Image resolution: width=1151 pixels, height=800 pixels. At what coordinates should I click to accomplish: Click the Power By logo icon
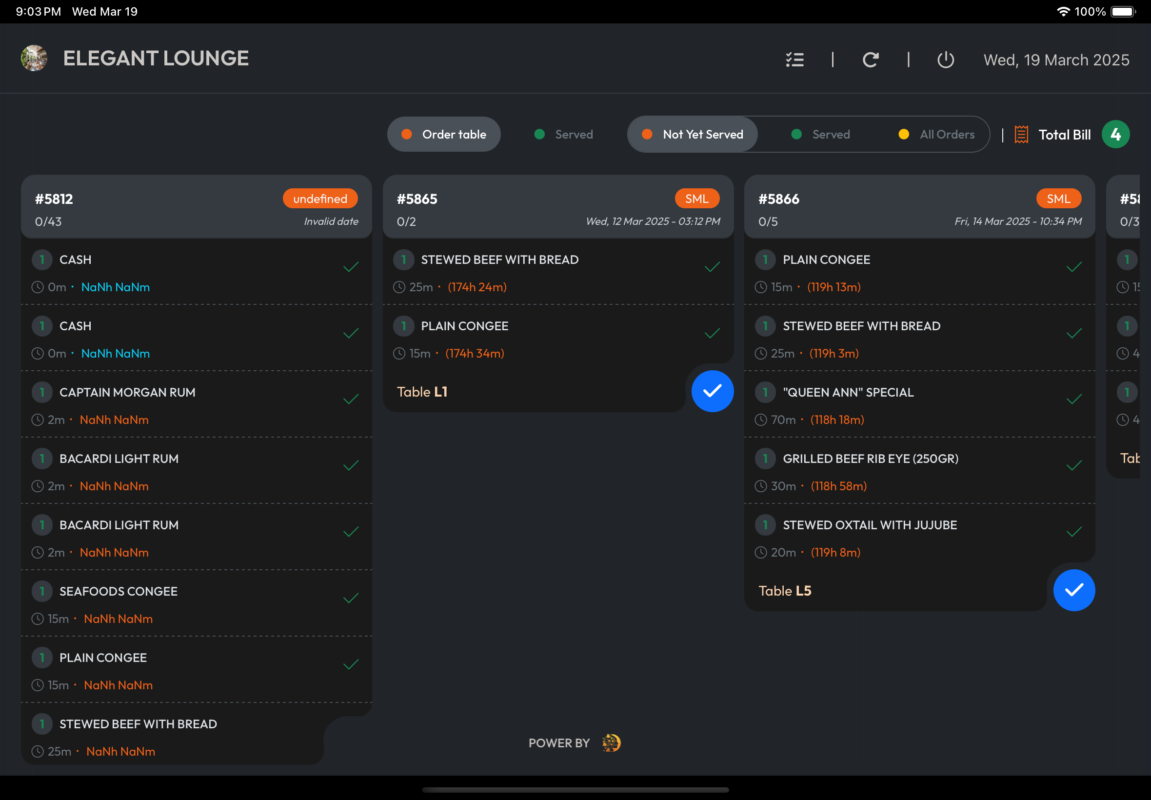pyautogui.click(x=611, y=743)
